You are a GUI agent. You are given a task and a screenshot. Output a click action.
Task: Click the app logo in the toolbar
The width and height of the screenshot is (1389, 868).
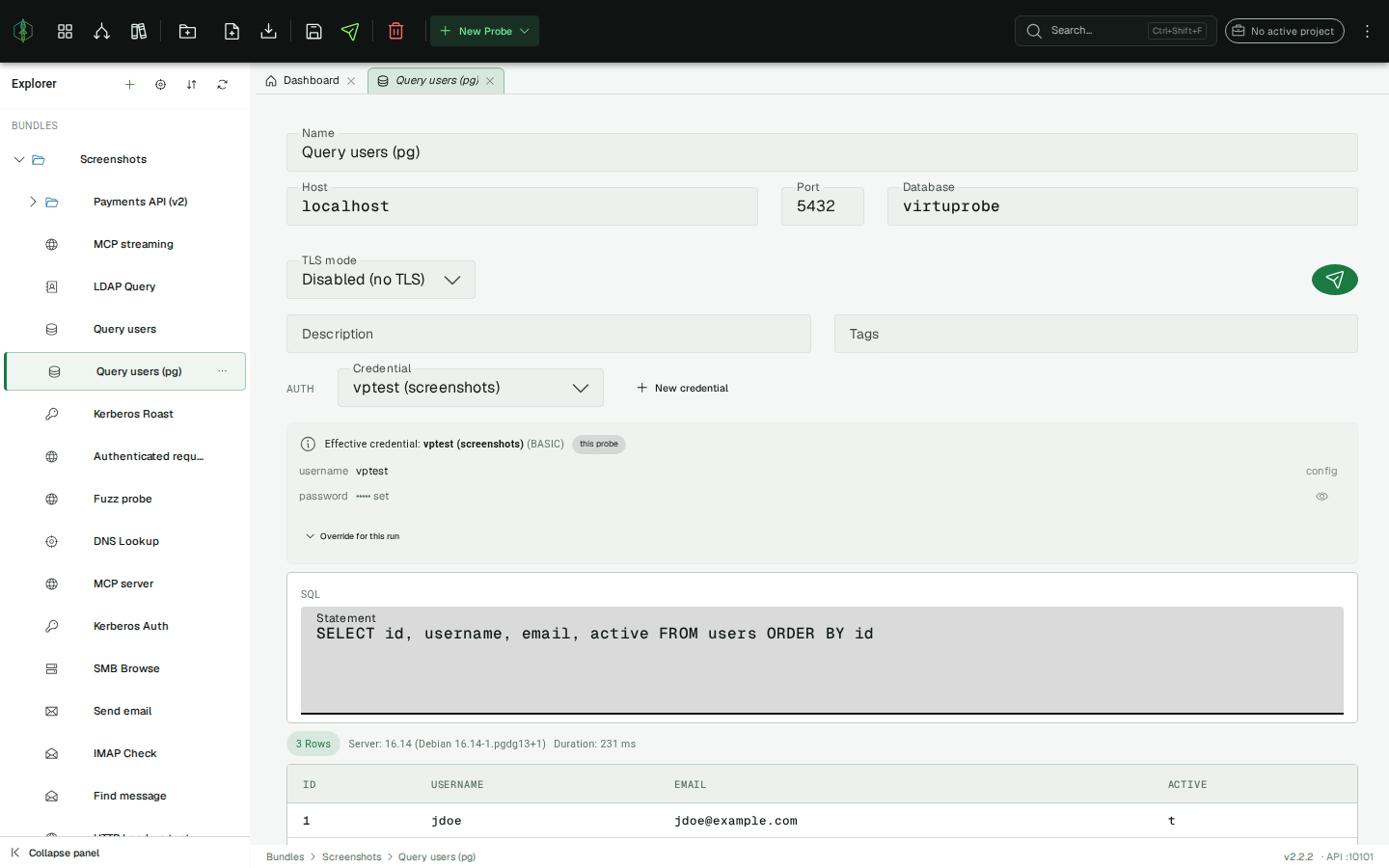(23, 31)
